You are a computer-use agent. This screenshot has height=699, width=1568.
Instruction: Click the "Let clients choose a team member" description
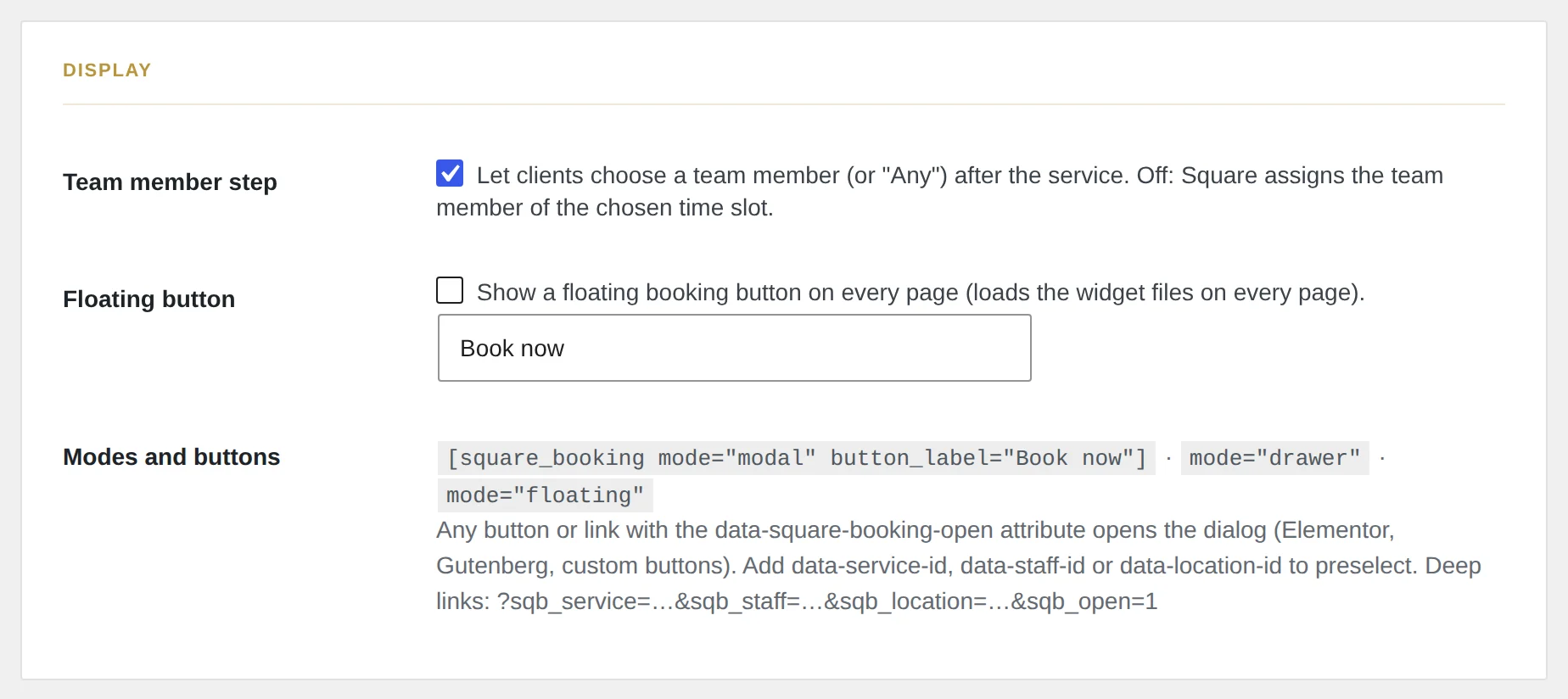(939, 192)
